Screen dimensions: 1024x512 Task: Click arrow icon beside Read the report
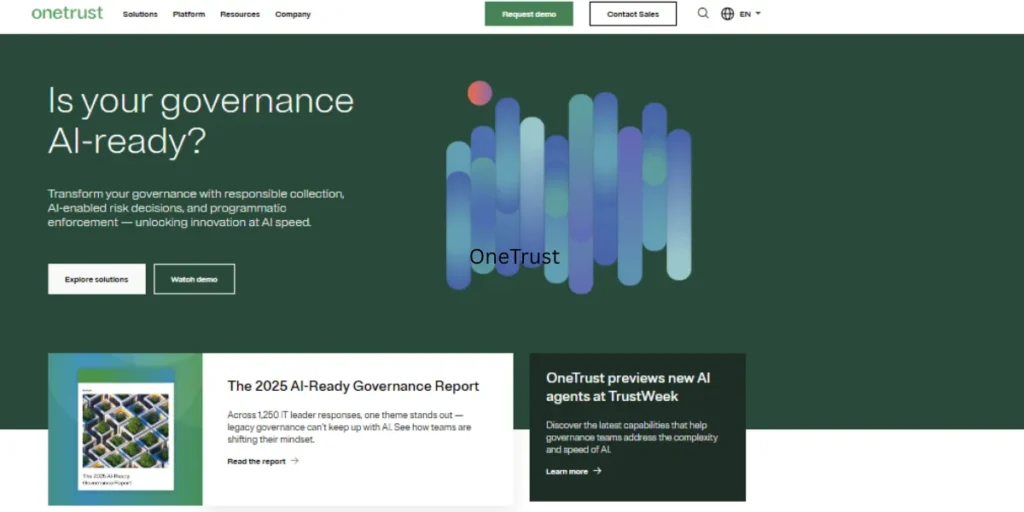(x=295, y=460)
